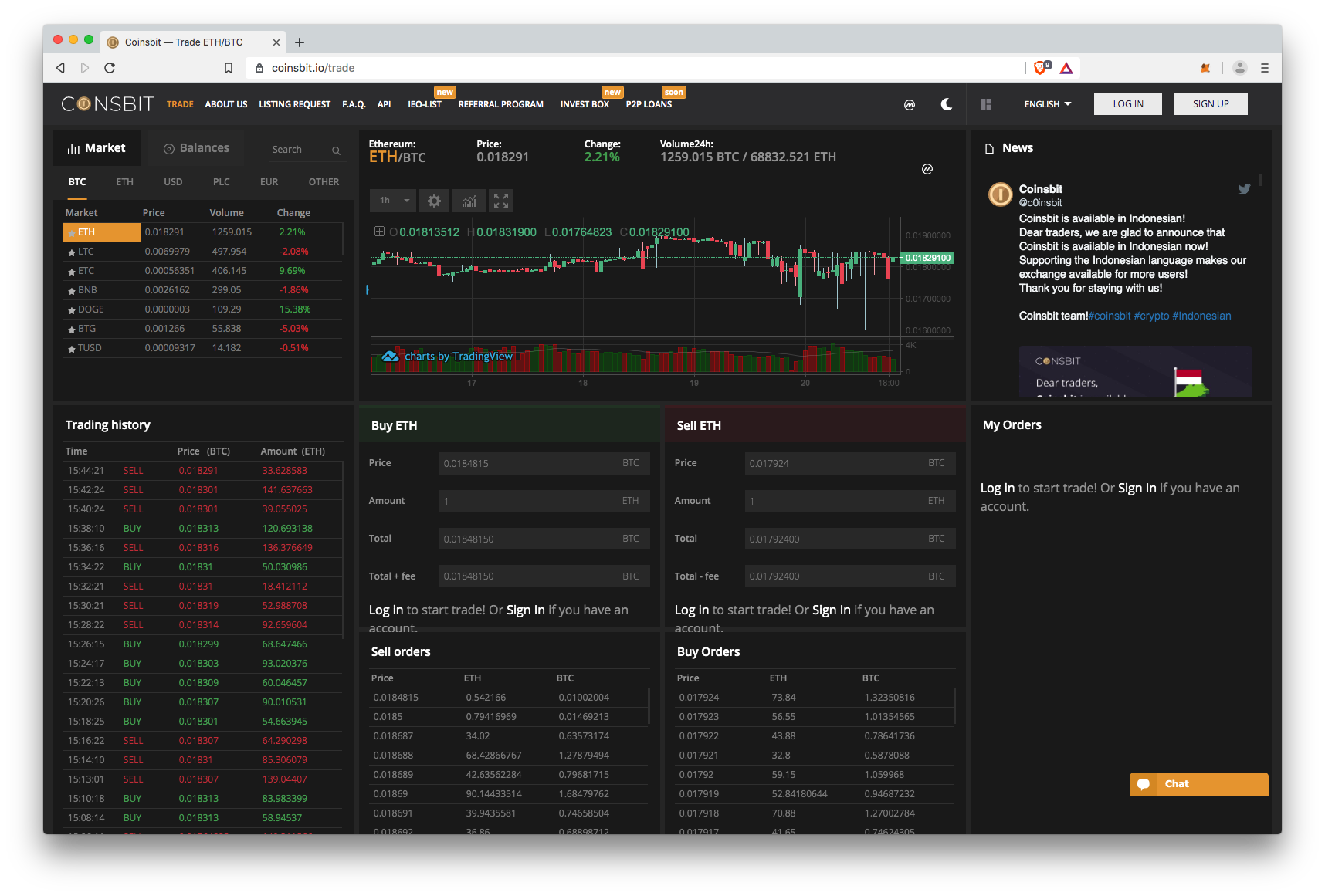Image resolution: width=1325 pixels, height=896 pixels.
Task: Switch to the Balances tab
Action: (196, 148)
